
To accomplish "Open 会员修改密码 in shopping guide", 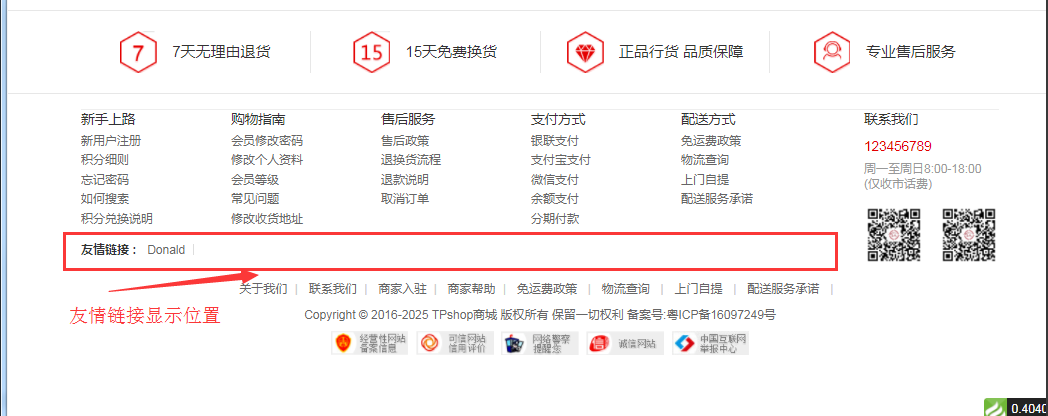I will coord(267,141).
